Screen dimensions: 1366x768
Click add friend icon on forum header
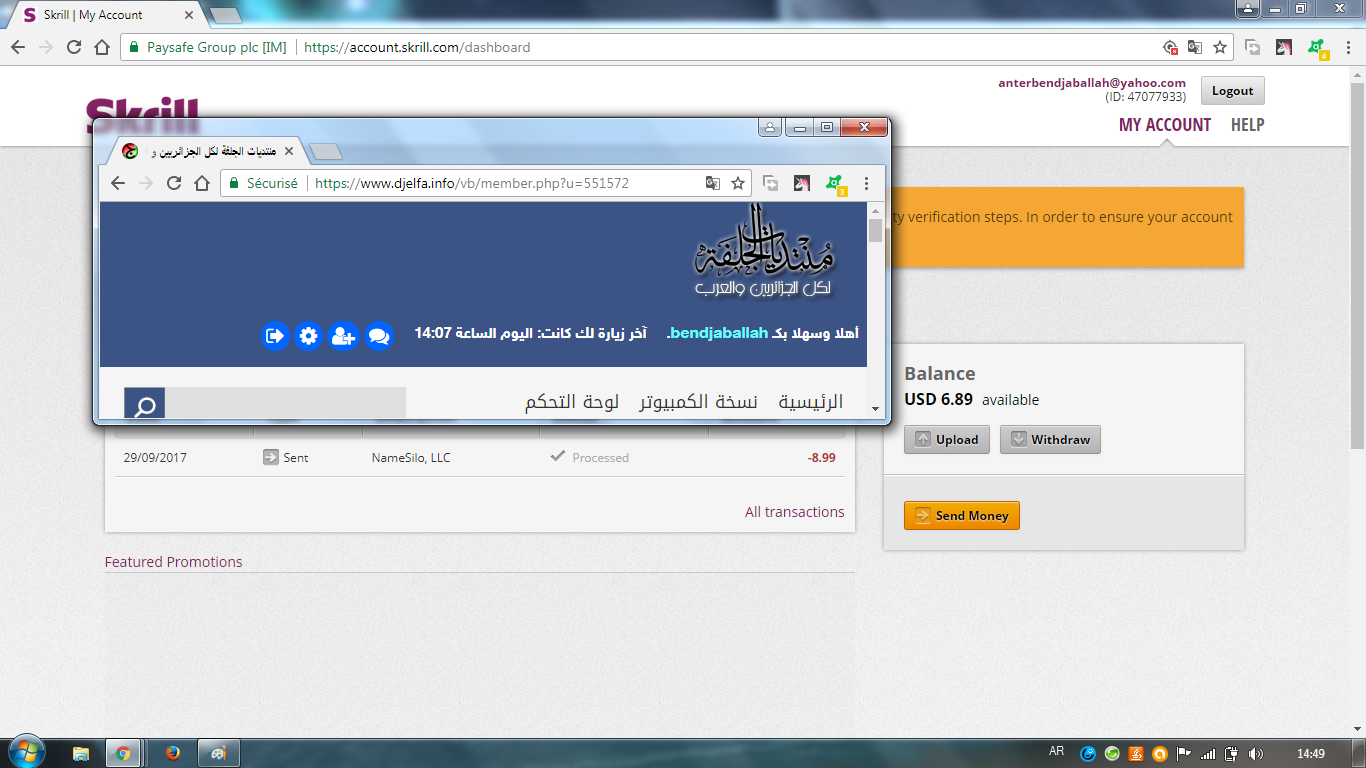[x=343, y=336]
